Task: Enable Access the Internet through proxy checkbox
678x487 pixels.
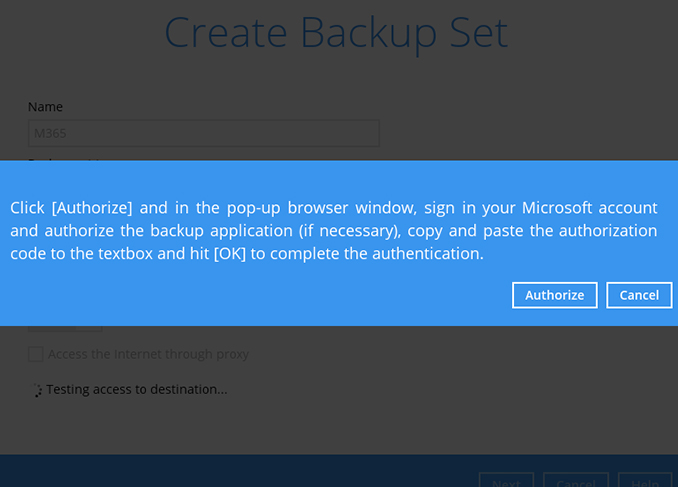Action: tap(36, 354)
